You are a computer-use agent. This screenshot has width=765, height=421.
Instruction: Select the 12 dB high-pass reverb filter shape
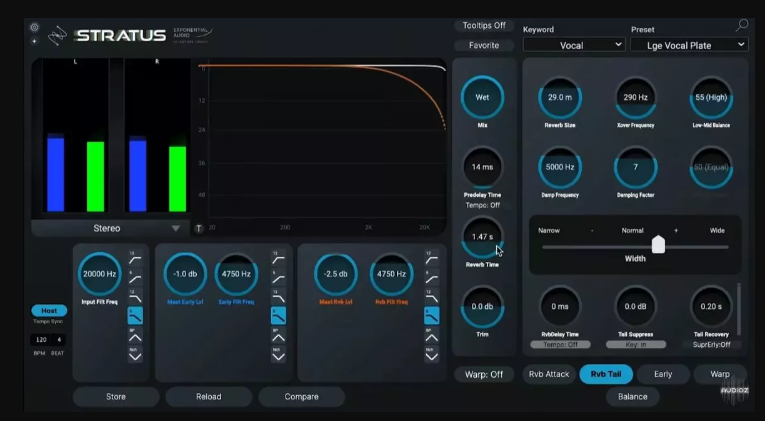(432, 259)
